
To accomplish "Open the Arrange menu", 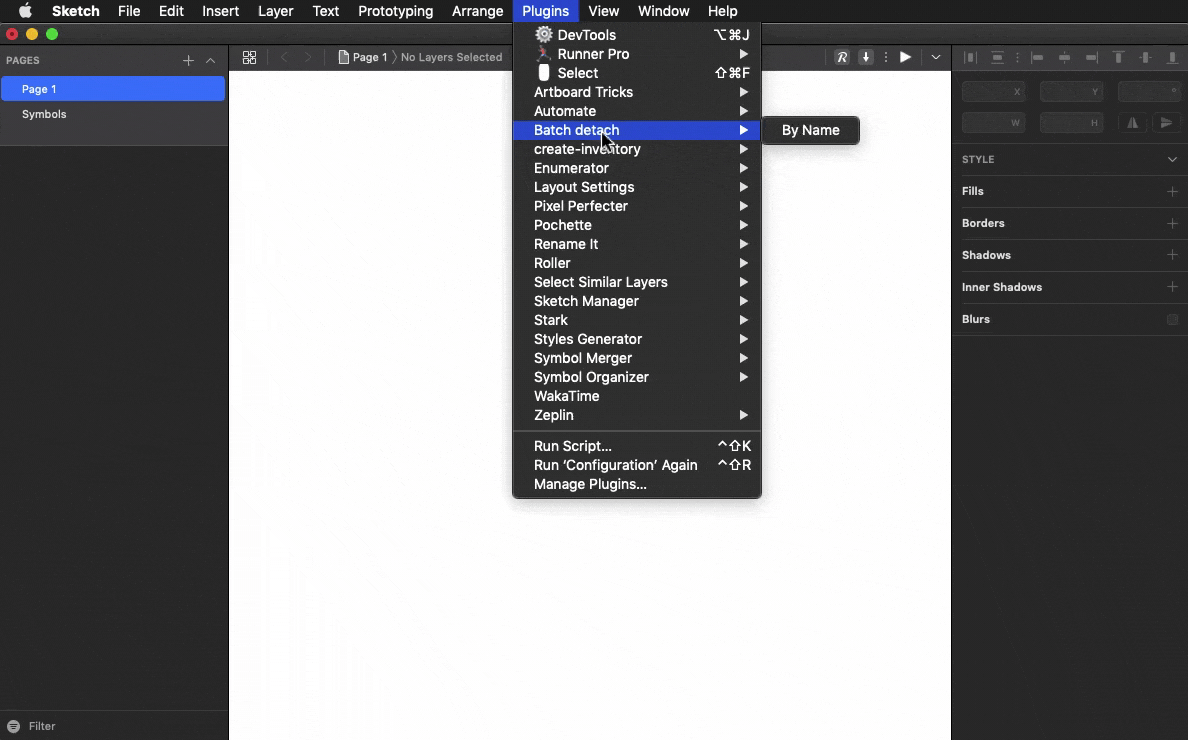I will [477, 11].
